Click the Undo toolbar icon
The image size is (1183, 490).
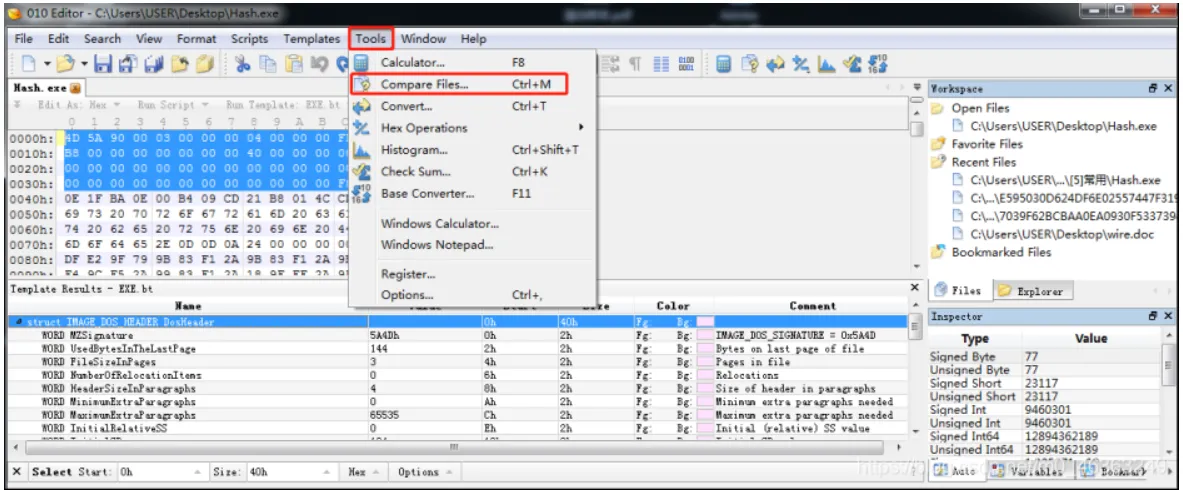click(x=319, y=64)
